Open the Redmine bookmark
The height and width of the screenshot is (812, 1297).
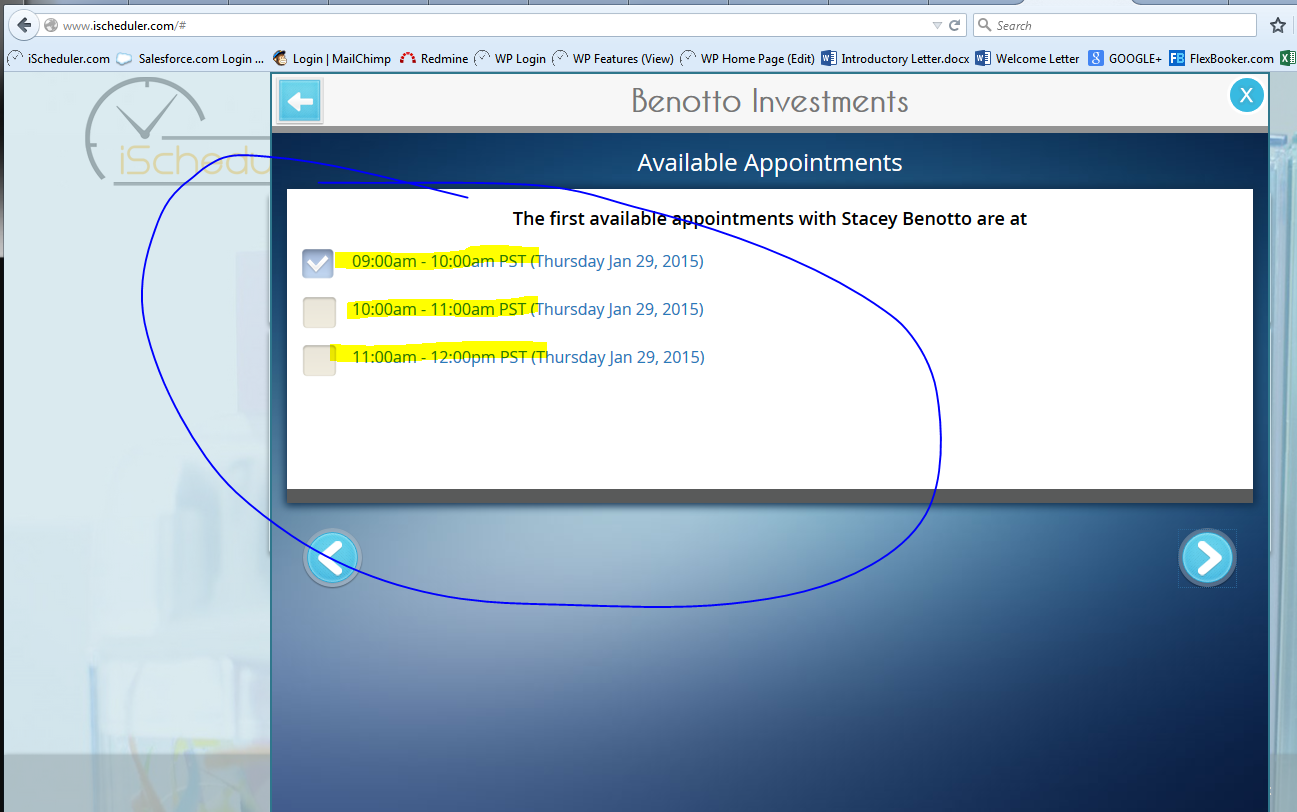pos(434,59)
